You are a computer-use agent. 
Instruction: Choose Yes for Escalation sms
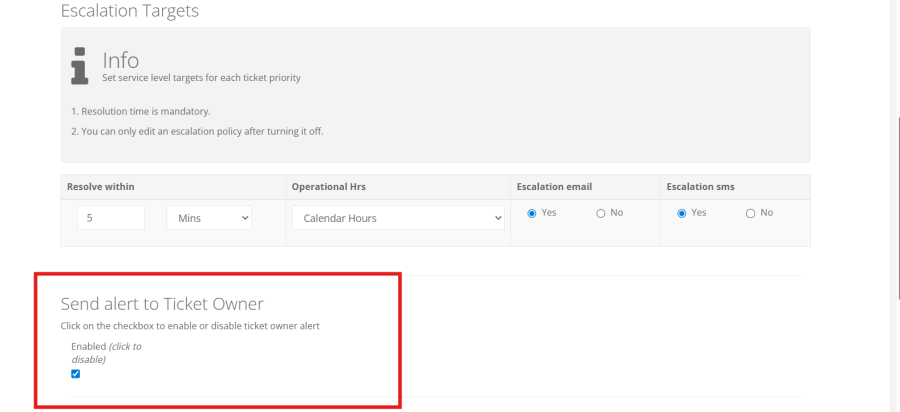pos(682,213)
